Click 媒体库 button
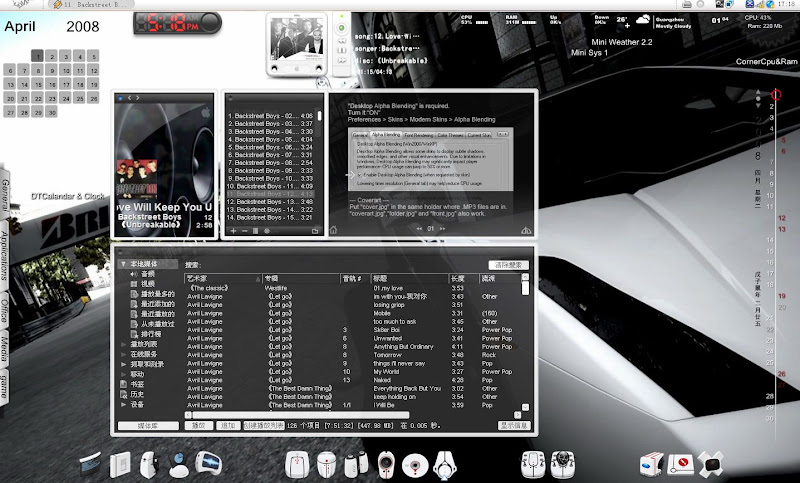 [x=148, y=425]
